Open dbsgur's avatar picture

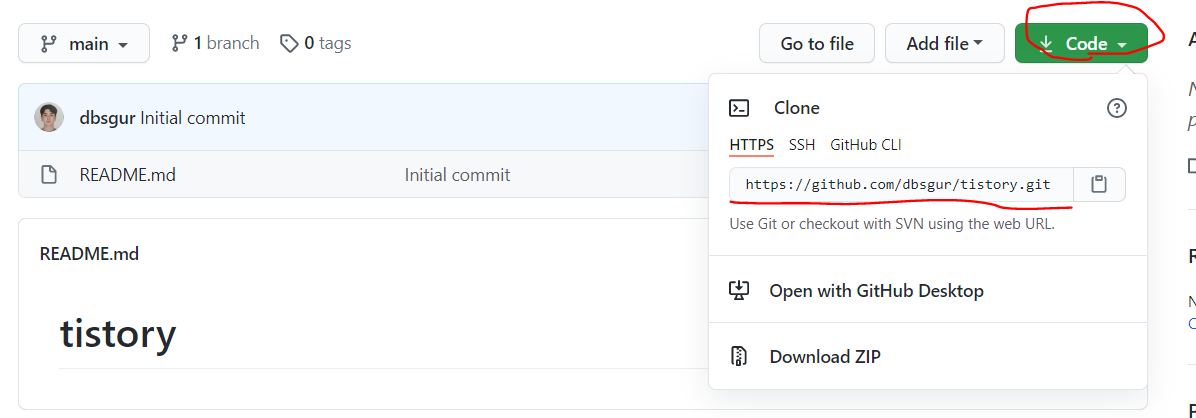click(49, 117)
